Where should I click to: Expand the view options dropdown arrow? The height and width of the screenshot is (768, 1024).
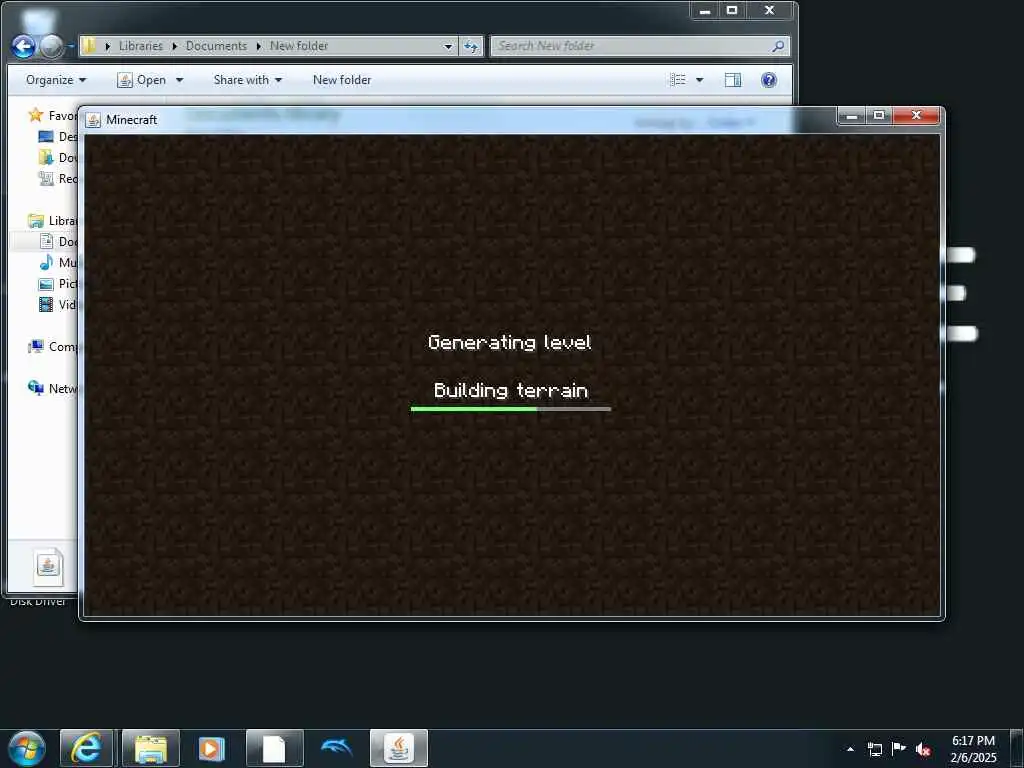pyautogui.click(x=699, y=80)
